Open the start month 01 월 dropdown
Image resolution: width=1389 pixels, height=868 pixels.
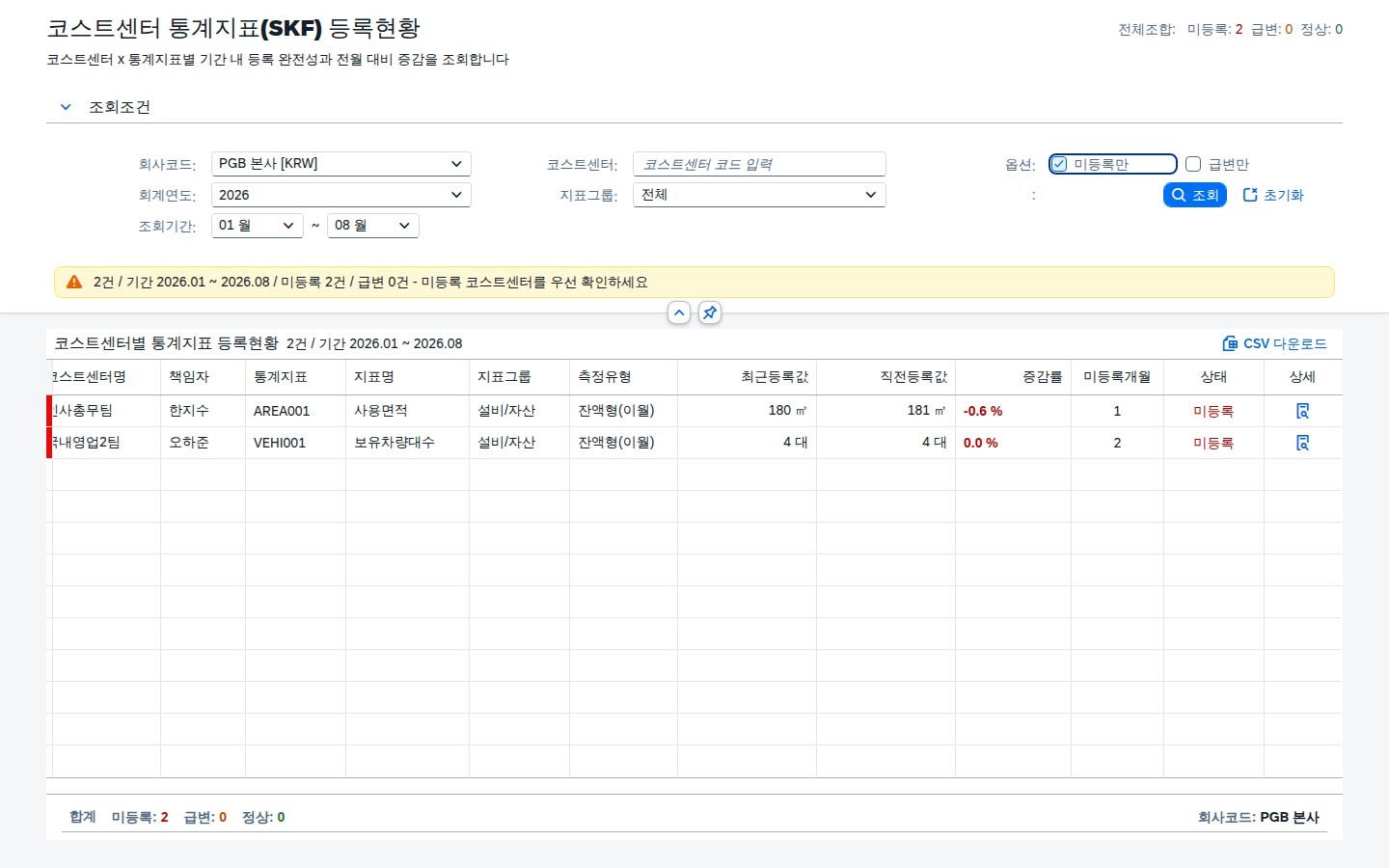(x=257, y=226)
